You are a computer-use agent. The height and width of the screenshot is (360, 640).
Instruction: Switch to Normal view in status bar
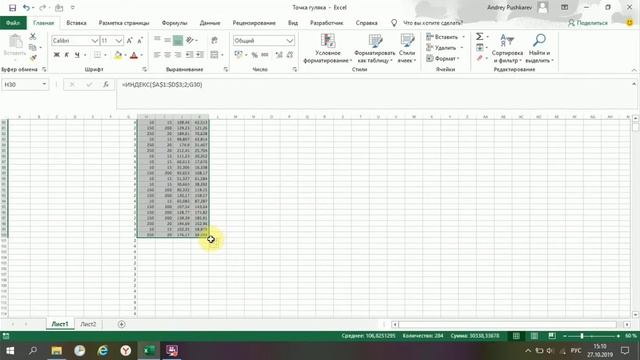[x=516, y=336]
